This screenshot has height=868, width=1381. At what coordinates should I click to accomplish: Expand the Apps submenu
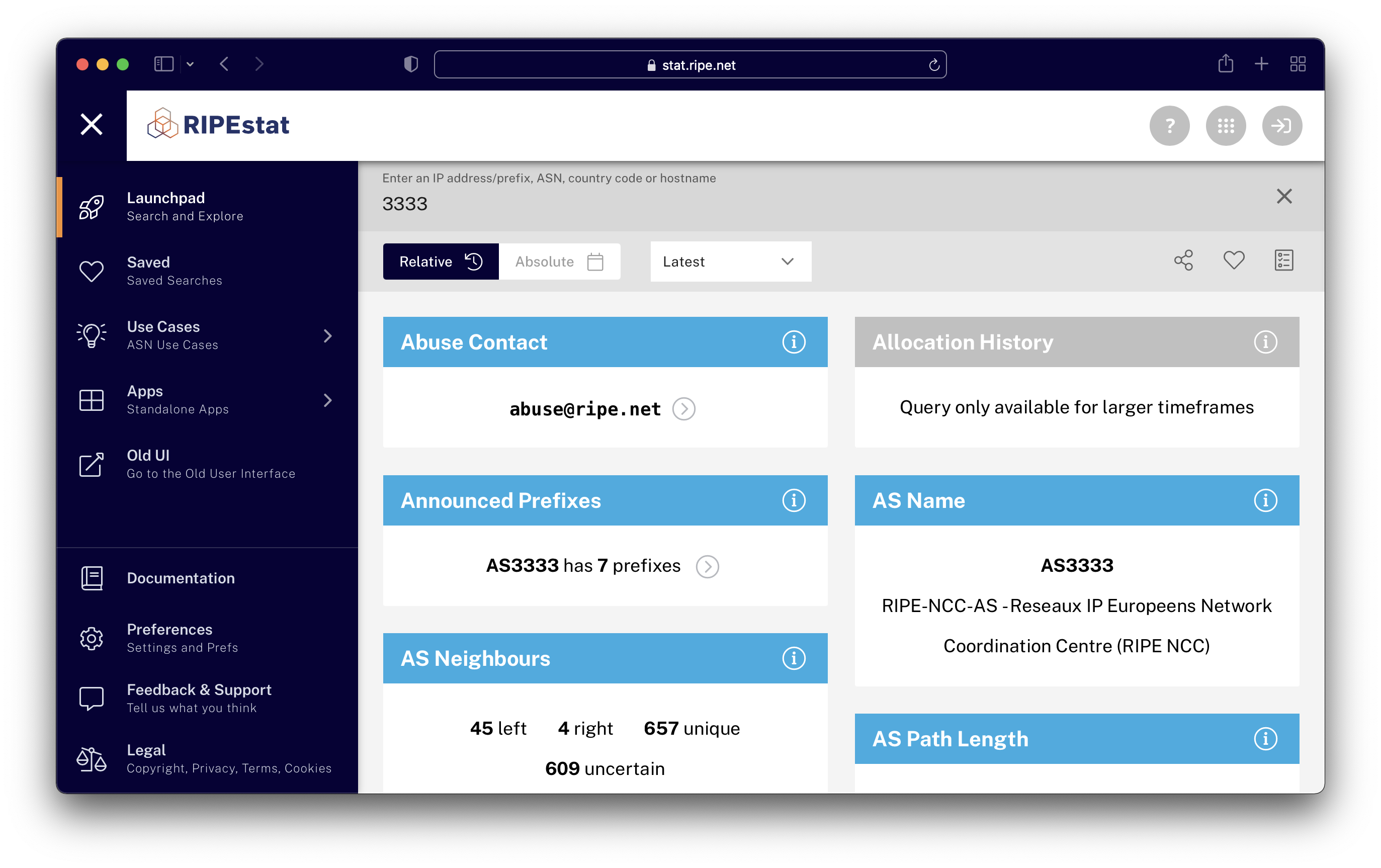coord(327,400)
